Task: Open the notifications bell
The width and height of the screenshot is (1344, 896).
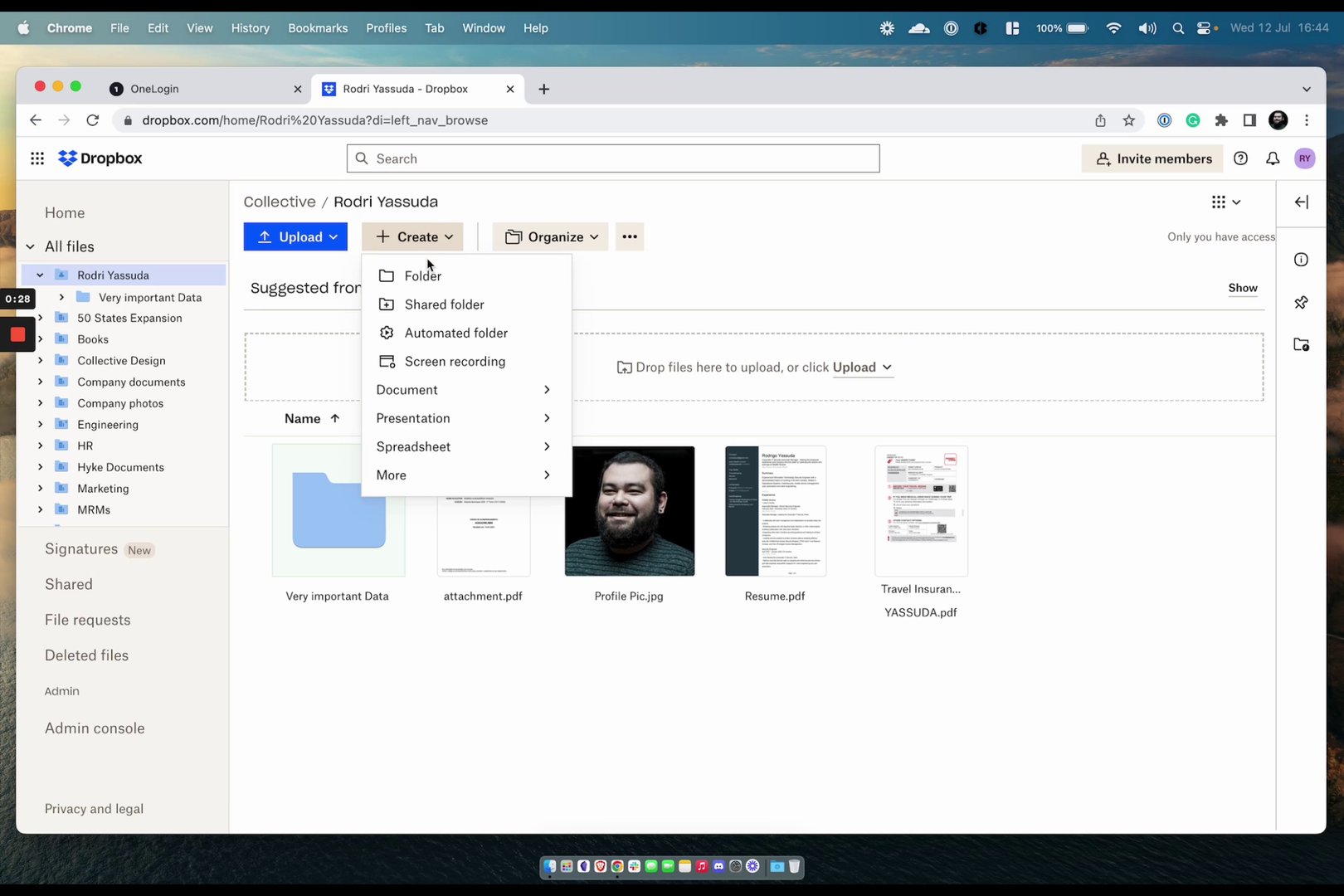Action: [1273, 158]
